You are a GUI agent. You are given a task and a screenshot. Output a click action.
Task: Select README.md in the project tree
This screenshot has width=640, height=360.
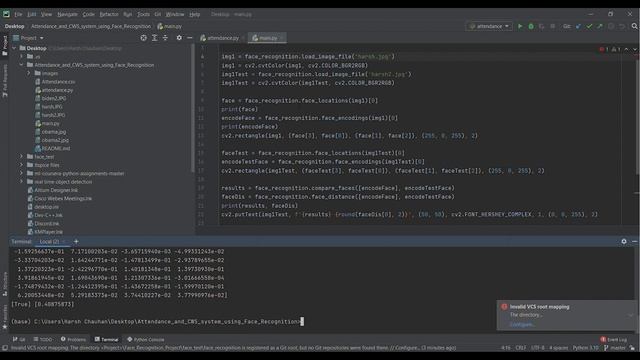tap(56, 149)
